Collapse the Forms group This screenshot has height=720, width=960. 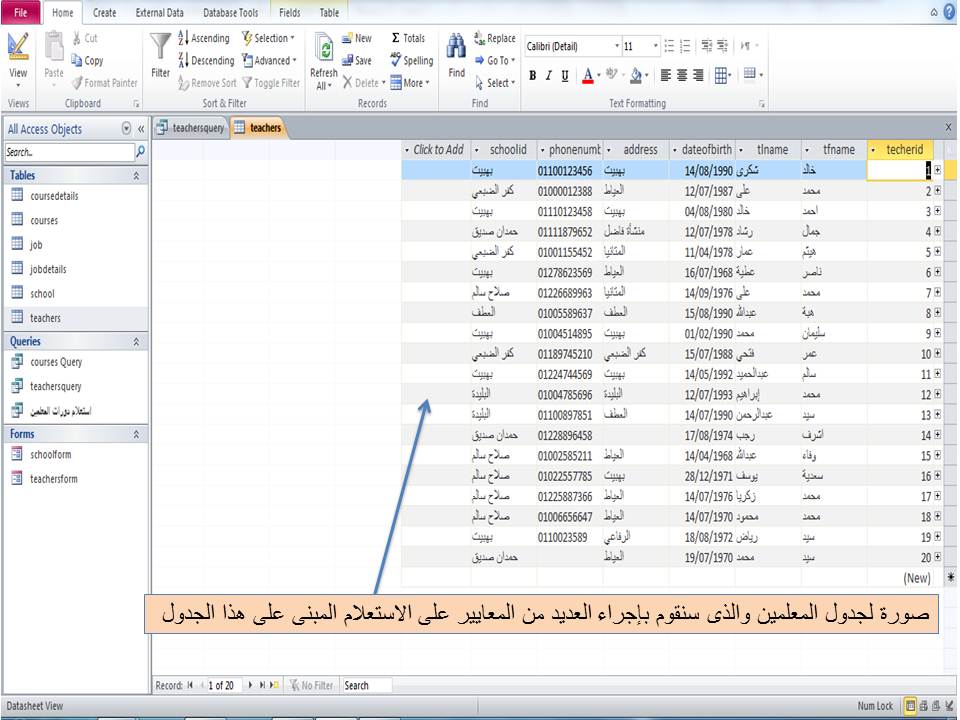coord(136,434)
